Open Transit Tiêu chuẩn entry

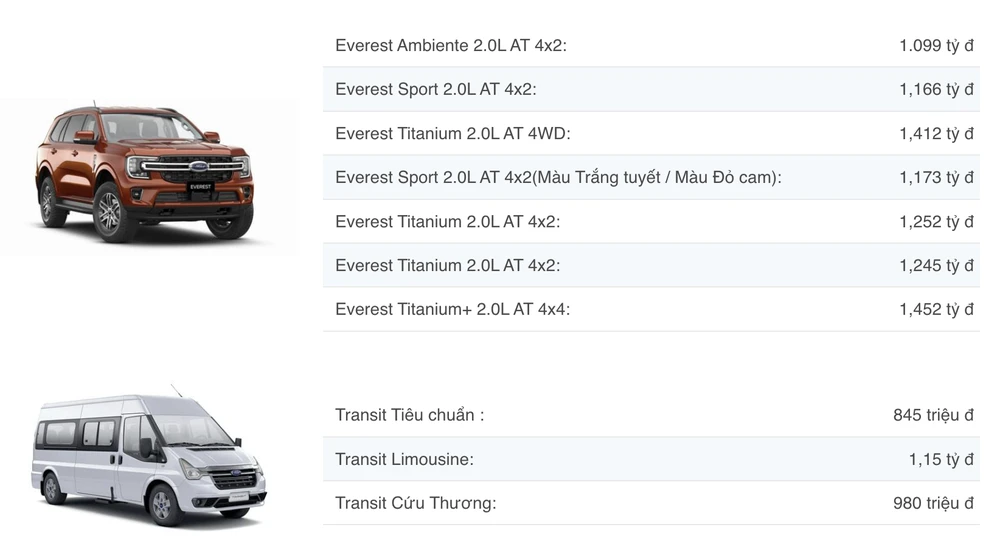pyautogui.click(x=410, y=415)
